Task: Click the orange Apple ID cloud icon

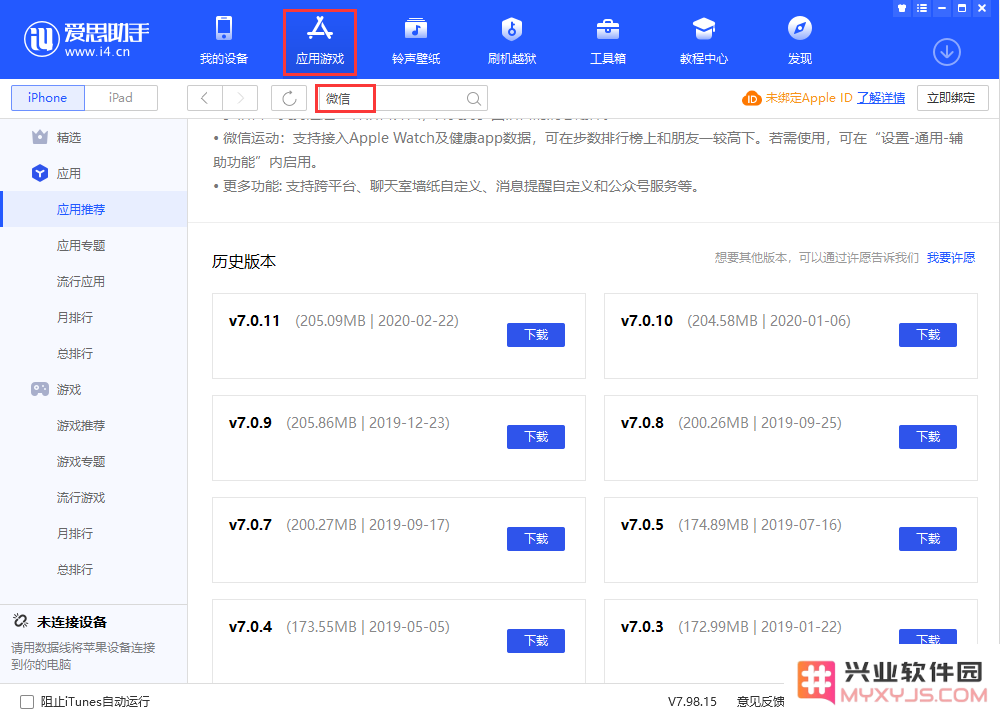Action: click(751, 98)
